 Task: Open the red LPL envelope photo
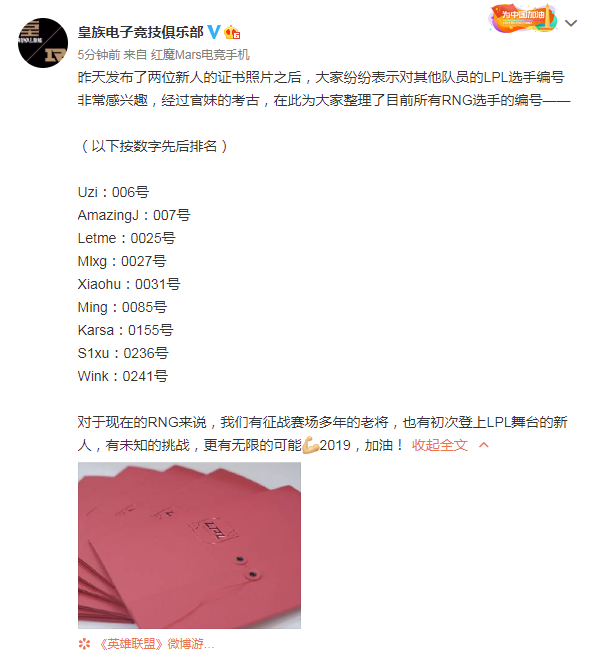point(189,545)
